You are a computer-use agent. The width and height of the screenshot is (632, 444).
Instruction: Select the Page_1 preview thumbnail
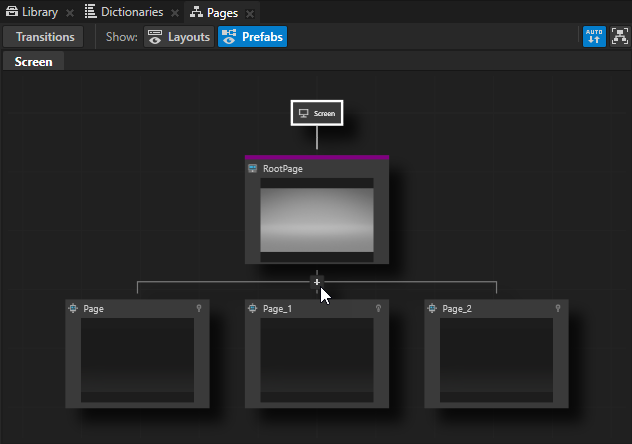[317, 360]
